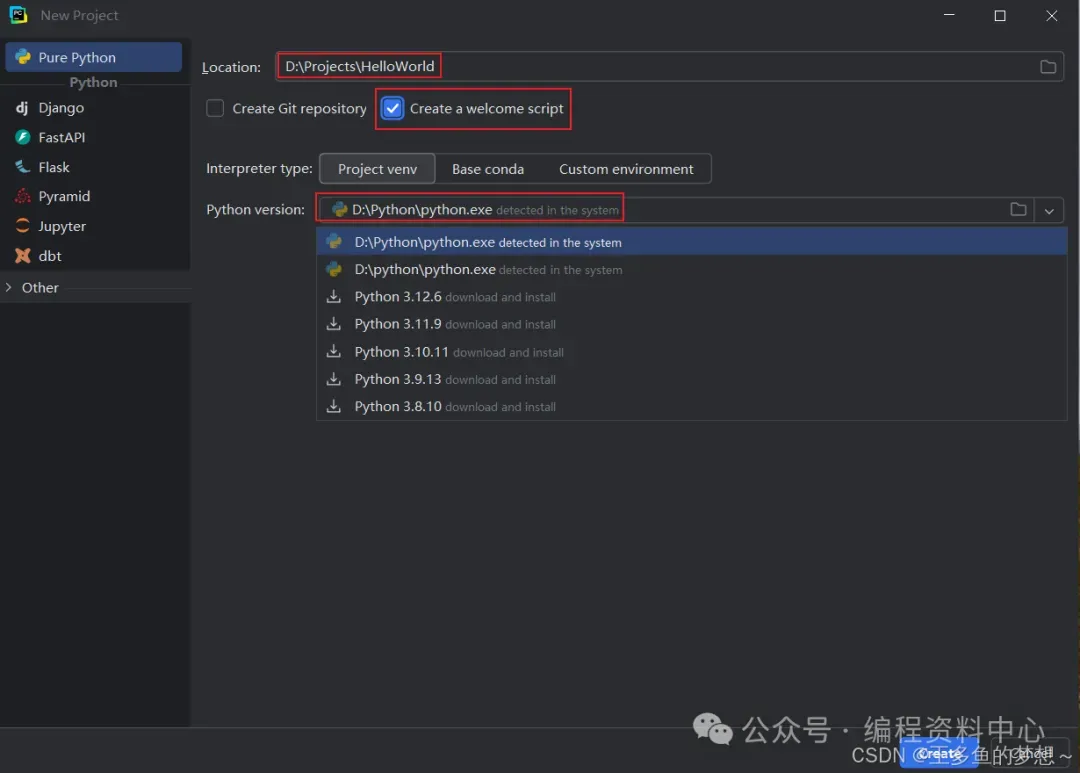
Task: Click the Create button
Action: coord(939,754)
